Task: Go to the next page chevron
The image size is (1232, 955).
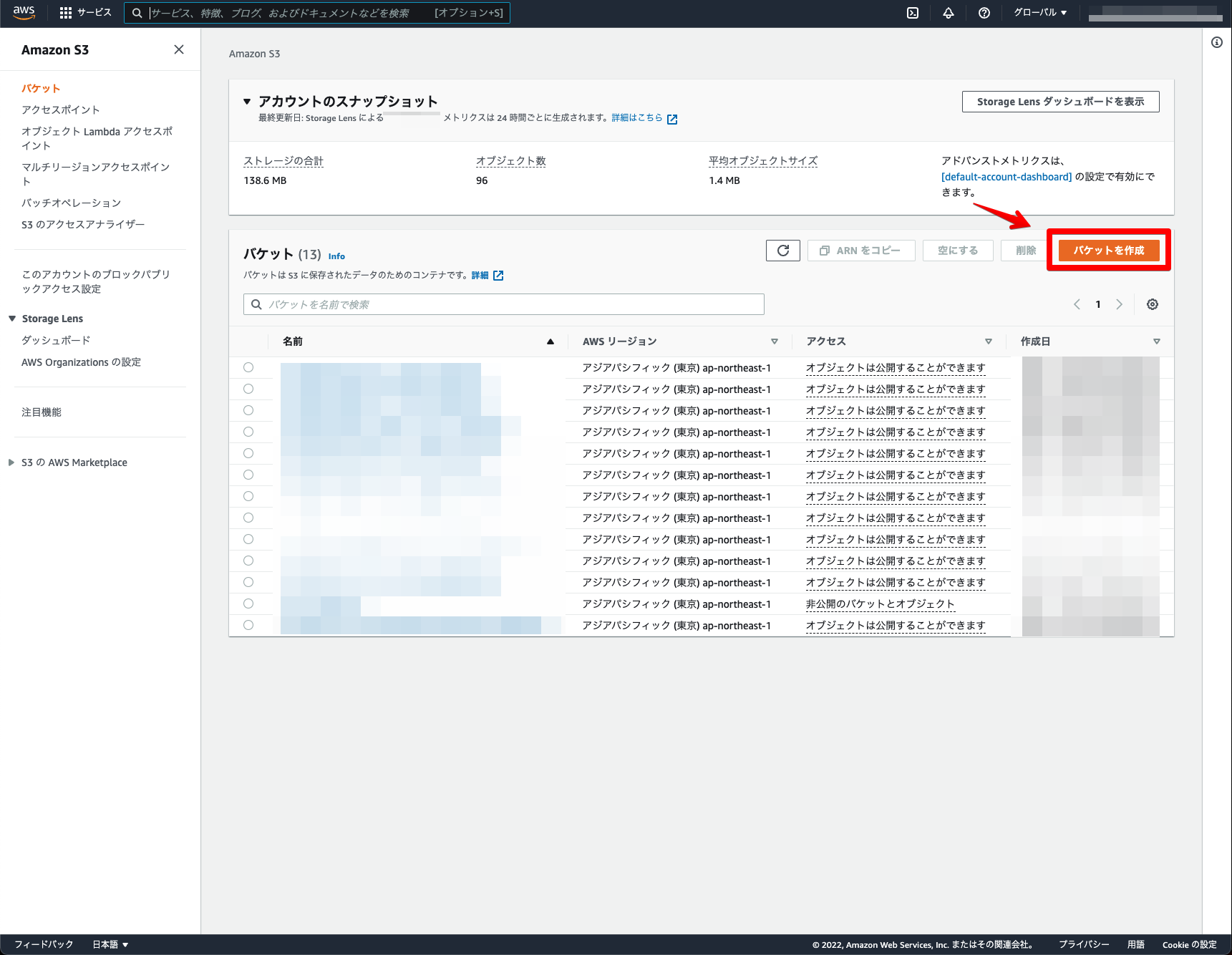Action: (x=1119, y=304)
